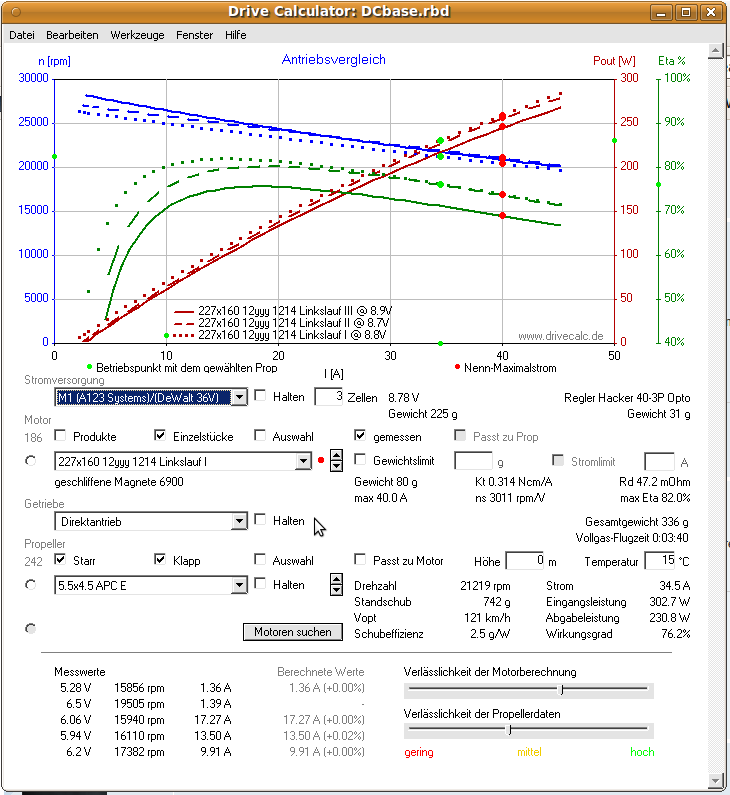This screenshot has width=730, height=795.
Task: Click the Temperatur input field
Action: tap(666, 560)
